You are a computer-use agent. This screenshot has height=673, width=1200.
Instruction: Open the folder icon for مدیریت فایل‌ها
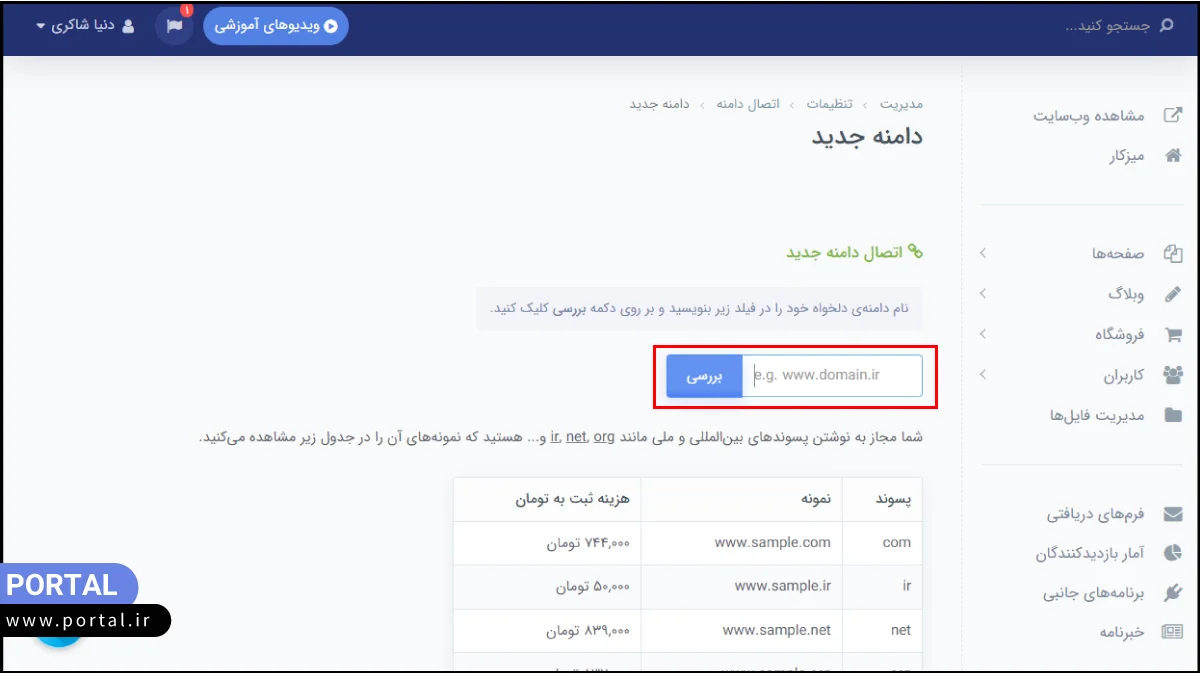(x=1172, y=416)
